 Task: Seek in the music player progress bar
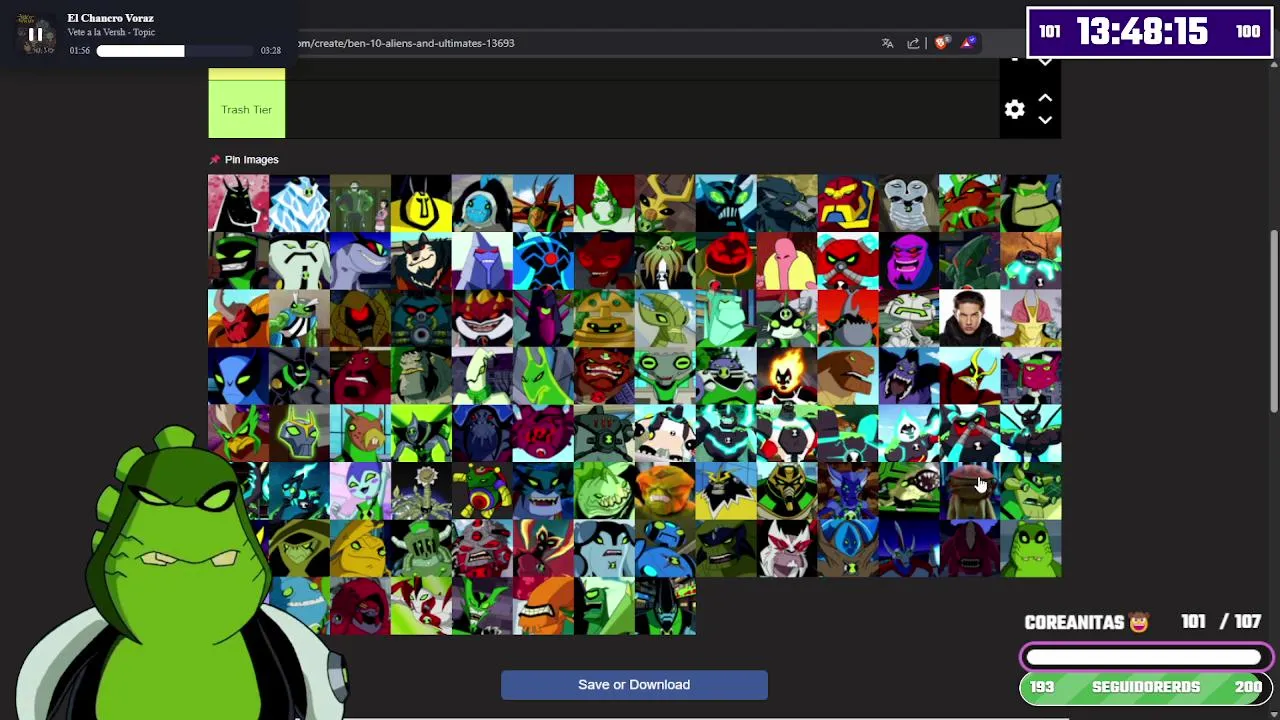176,50
